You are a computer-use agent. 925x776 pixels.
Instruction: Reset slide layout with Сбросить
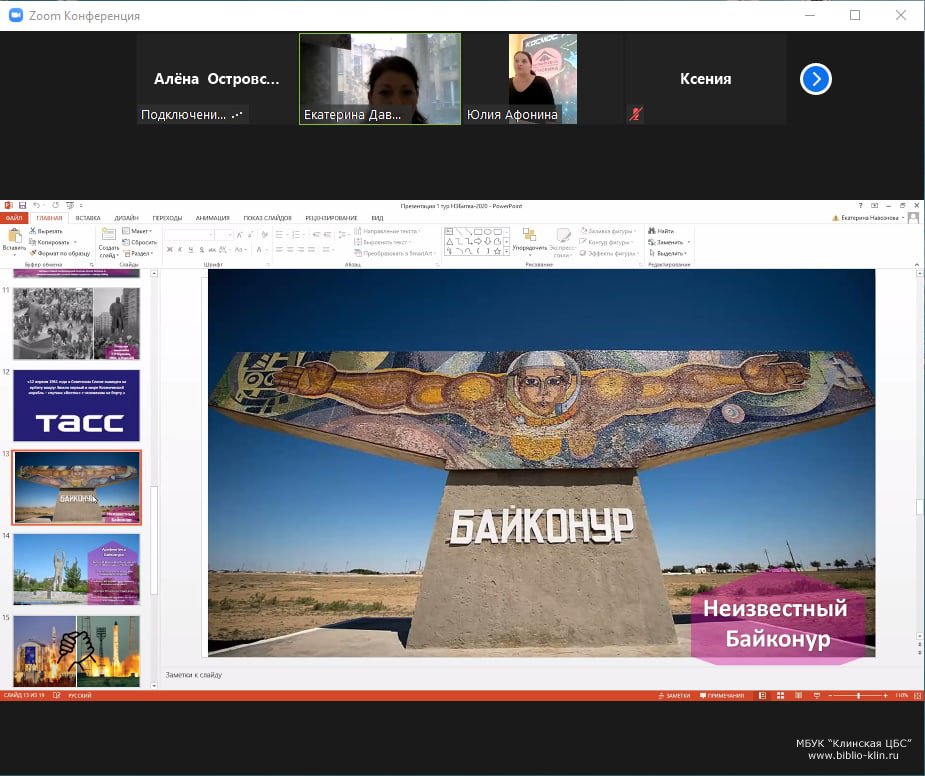(140, 242)
